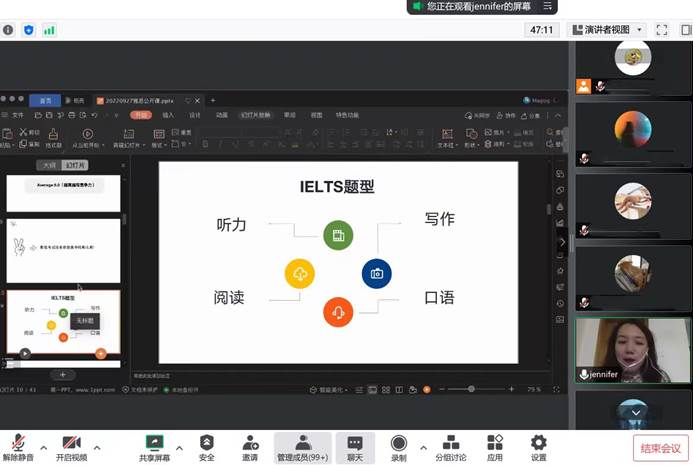Viewport: 693px width, 465px height.
Task: Open 分组讨论 breakout rooms
Action: pos(450,448)
